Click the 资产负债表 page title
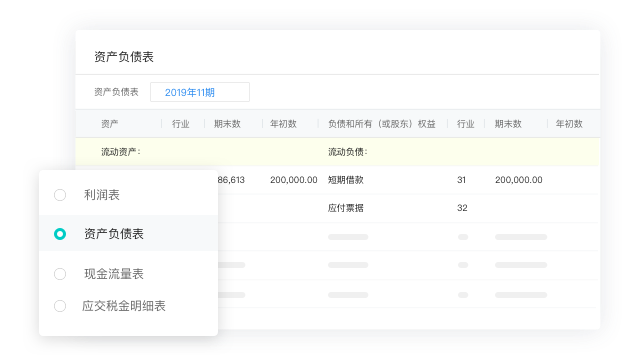This screenshot has height=360, width=640. (124, 57)
